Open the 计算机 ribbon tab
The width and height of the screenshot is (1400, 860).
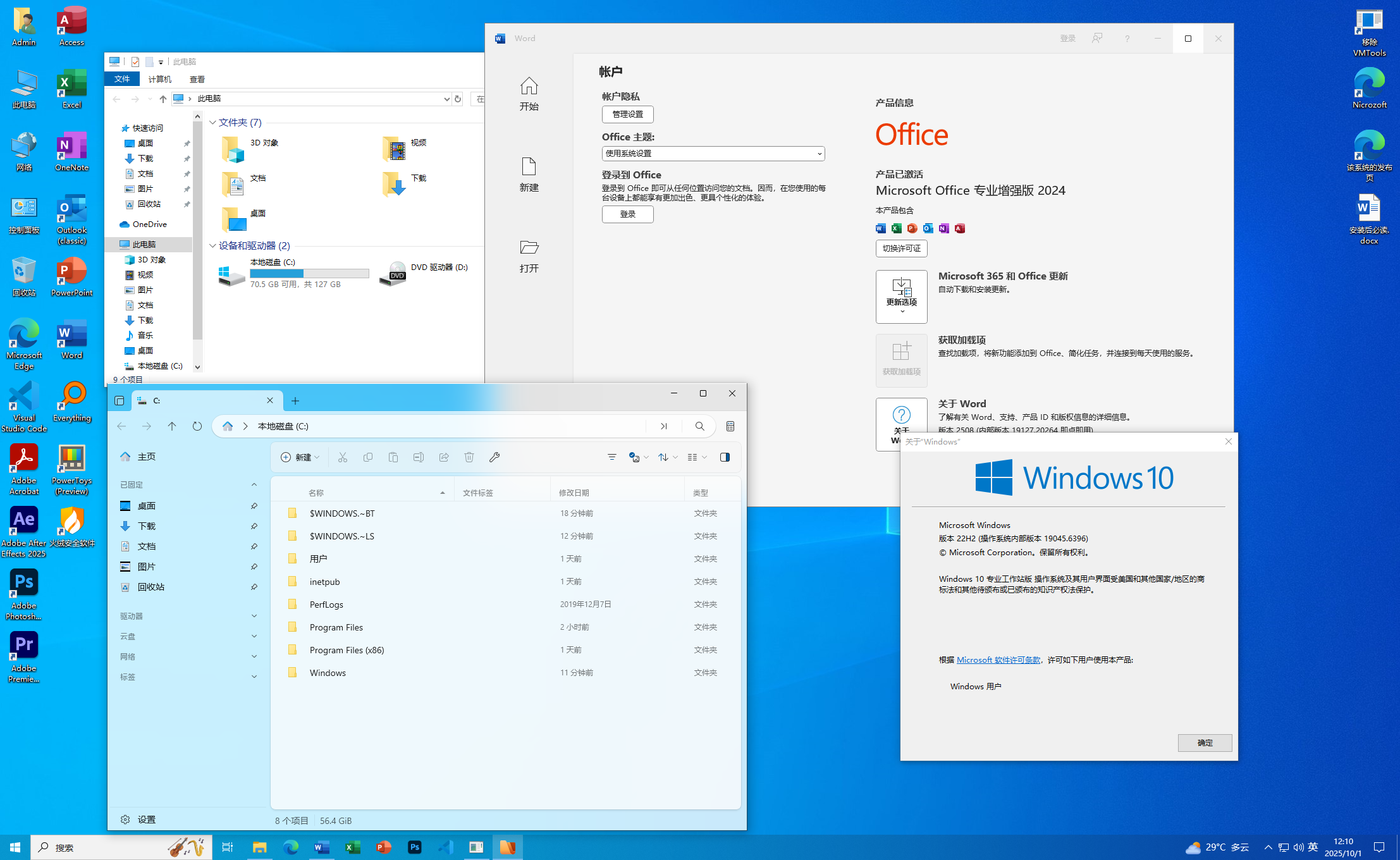159,80
